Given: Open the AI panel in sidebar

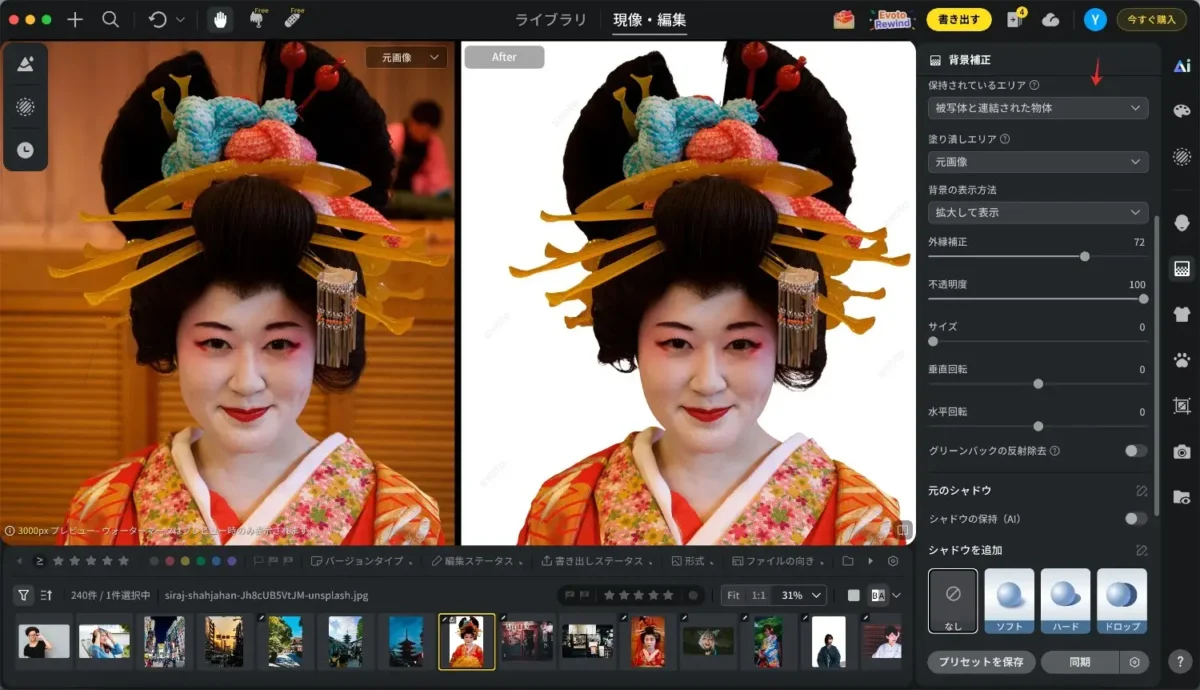Looking at the screenshot, I should pos(1181,66).
